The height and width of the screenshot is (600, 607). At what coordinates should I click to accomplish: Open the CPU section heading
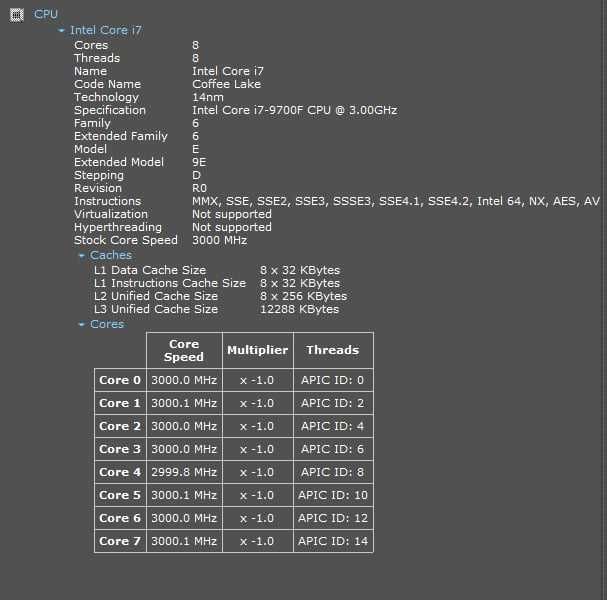pyautogui.click(x=46, y=14)
